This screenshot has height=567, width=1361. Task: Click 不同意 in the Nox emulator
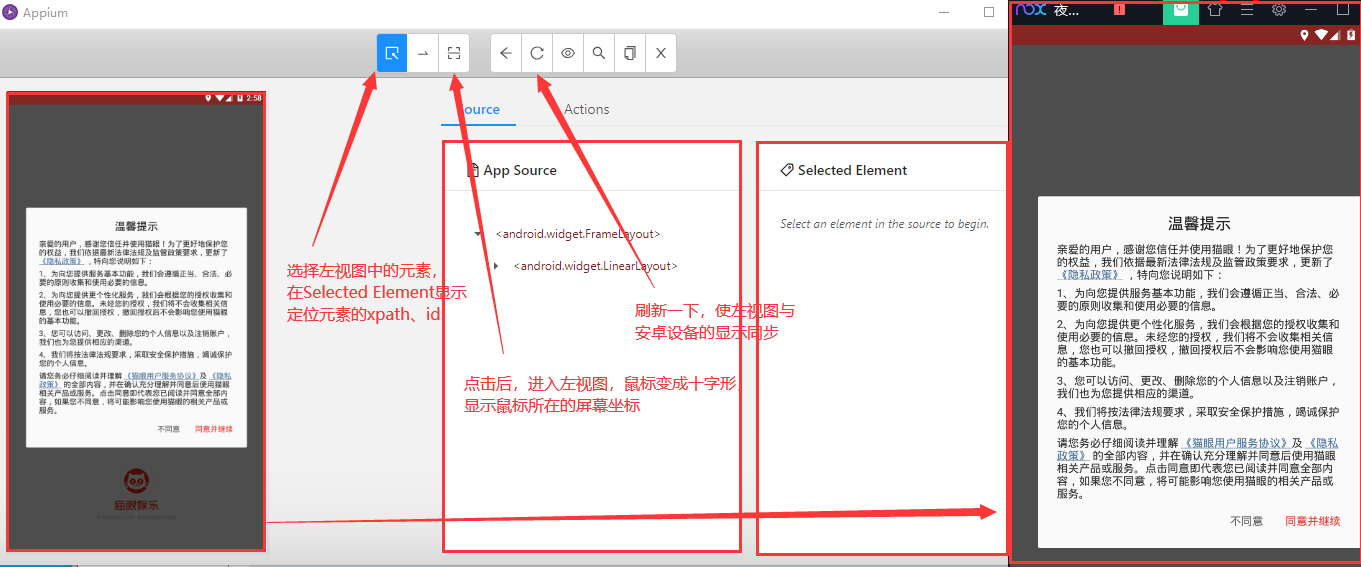[x=1246, y=521]
